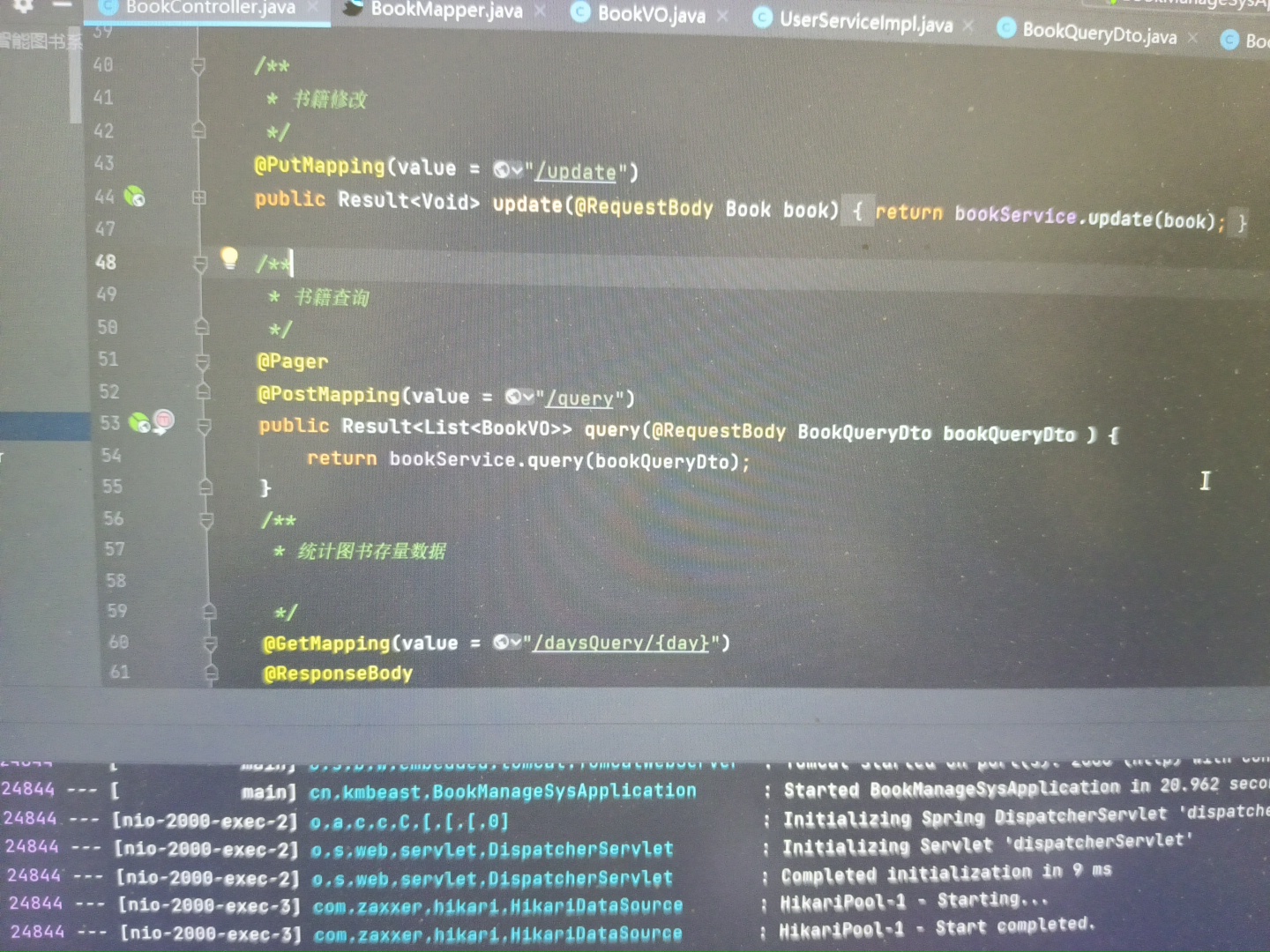This screenshot has height=952, width=1270.
Task: Close the BookController.java tab
Action: [313, 8]
